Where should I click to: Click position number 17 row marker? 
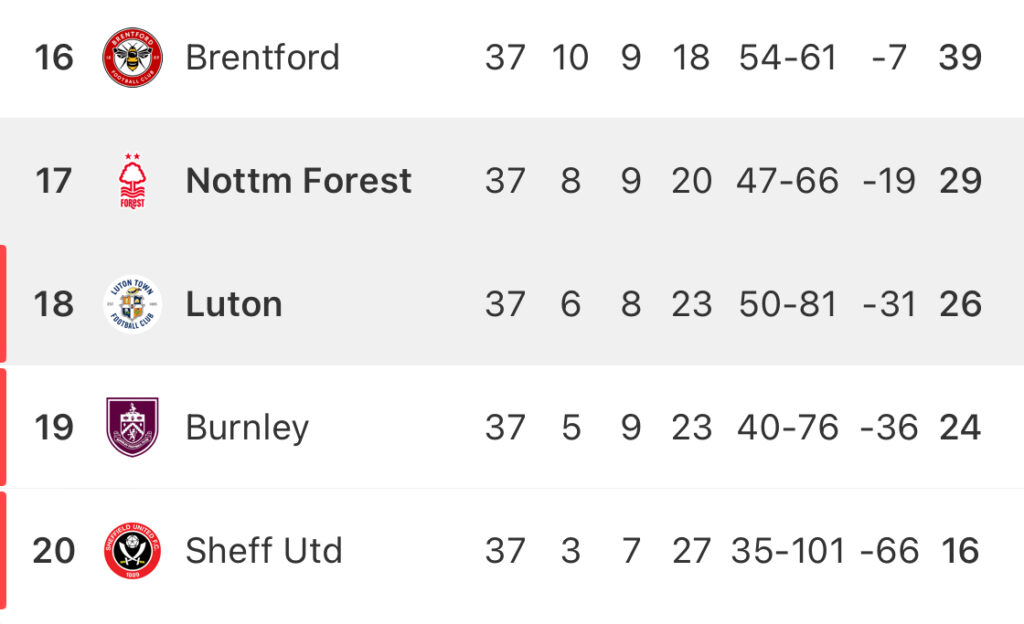(x=53, y=181)
